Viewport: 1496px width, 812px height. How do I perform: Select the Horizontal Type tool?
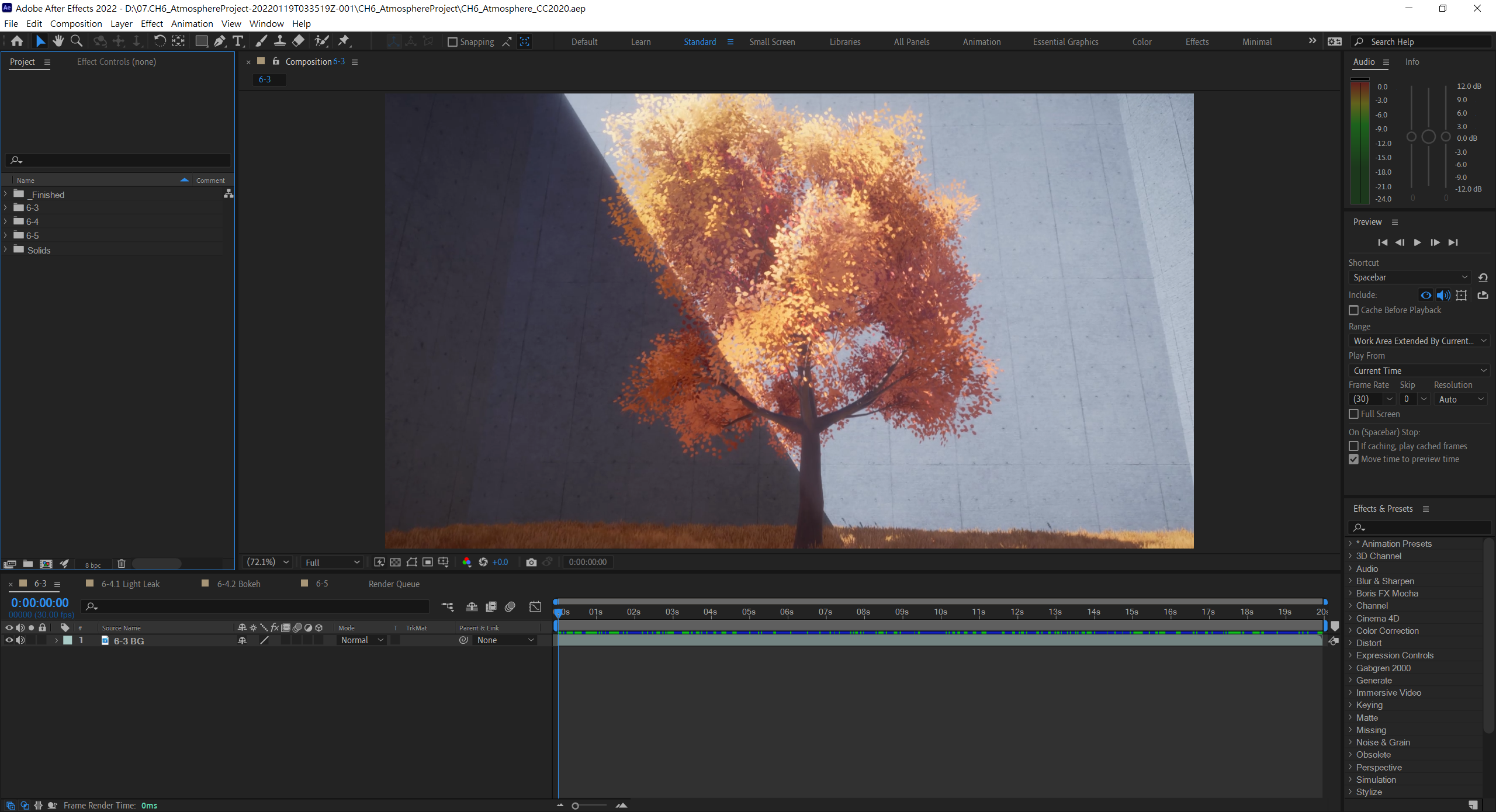coord(238,41)
